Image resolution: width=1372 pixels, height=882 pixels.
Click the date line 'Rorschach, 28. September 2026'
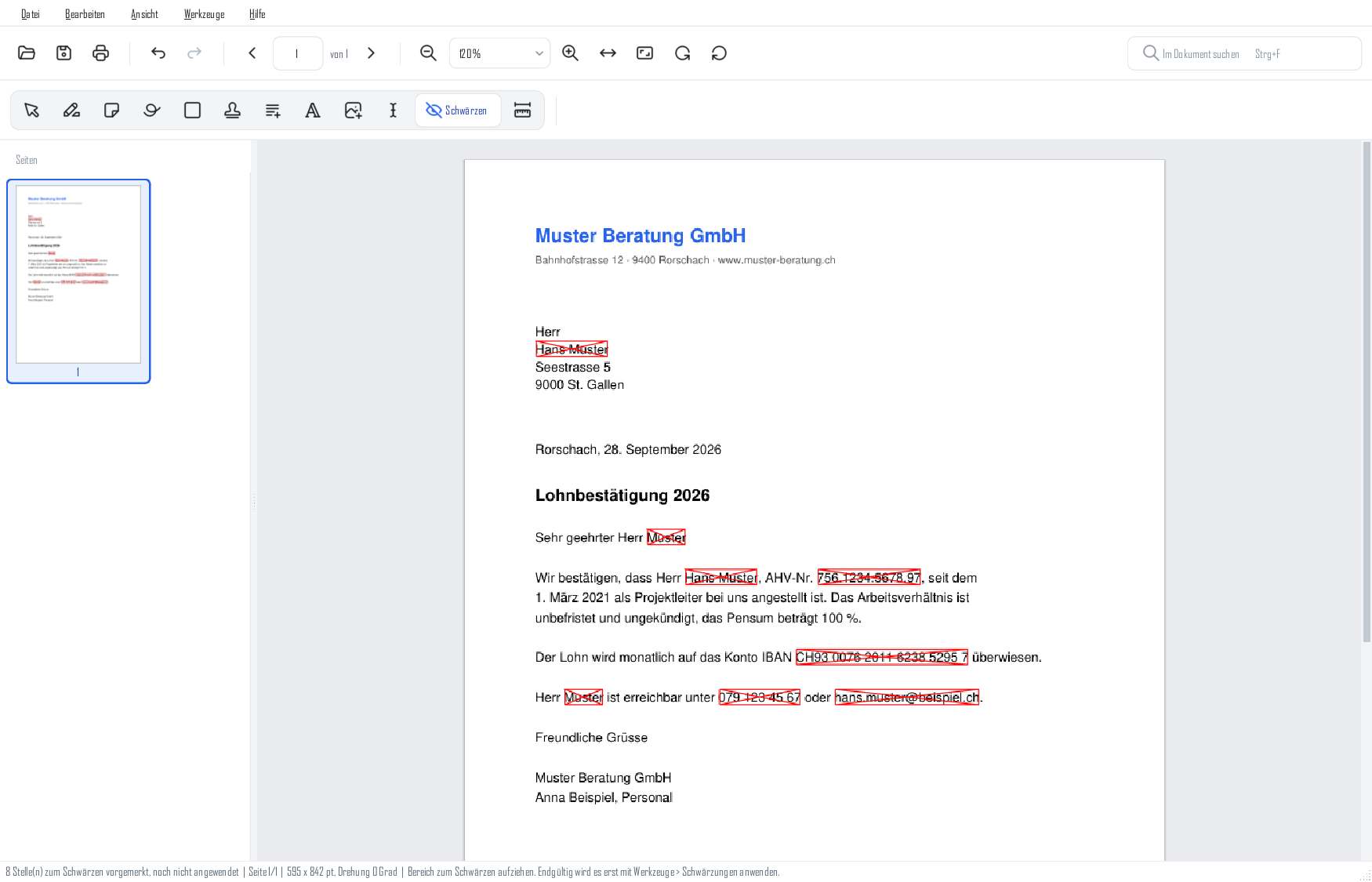(x=628, y=449)
